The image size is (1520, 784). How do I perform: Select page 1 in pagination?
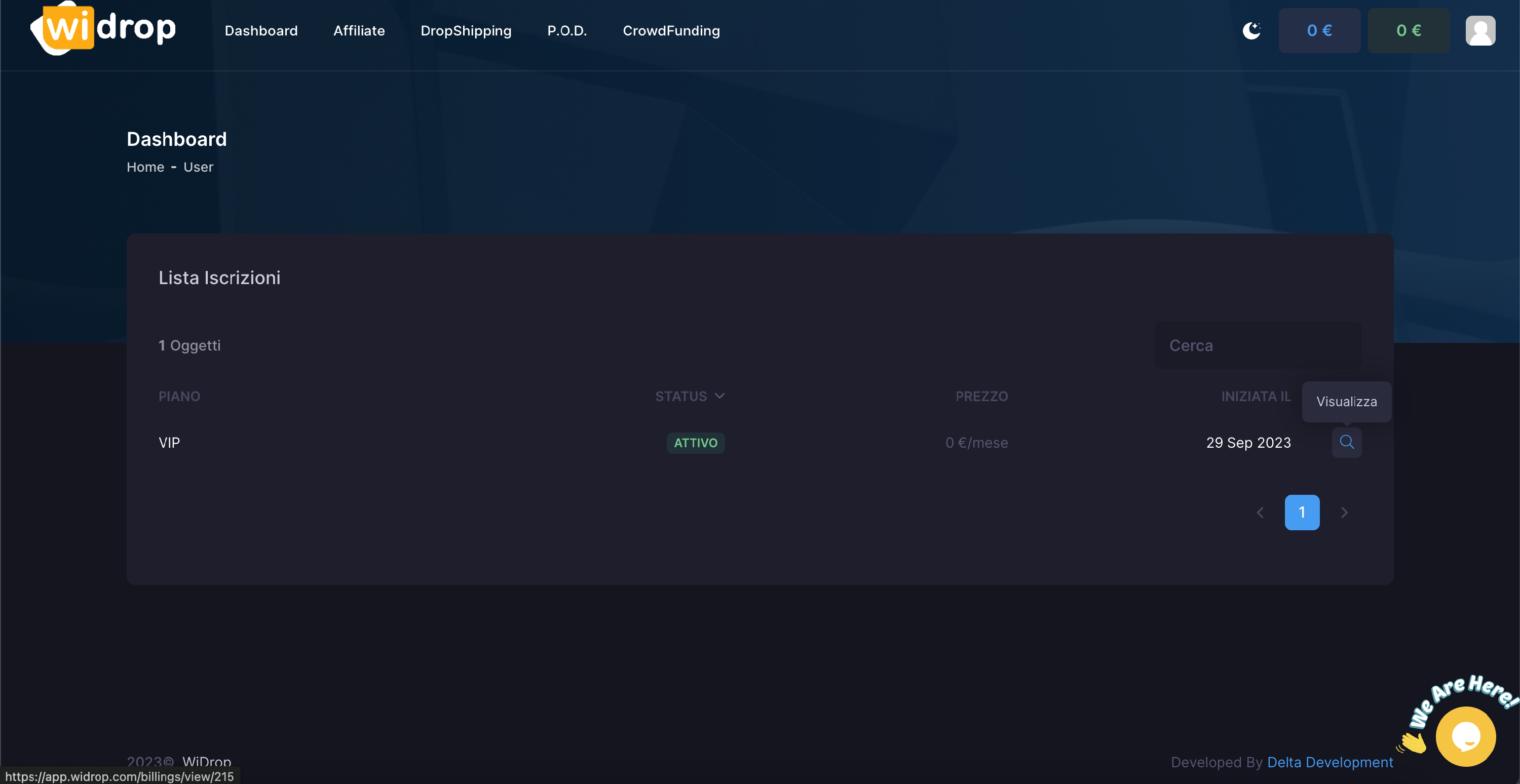[x=1302, y=513]
